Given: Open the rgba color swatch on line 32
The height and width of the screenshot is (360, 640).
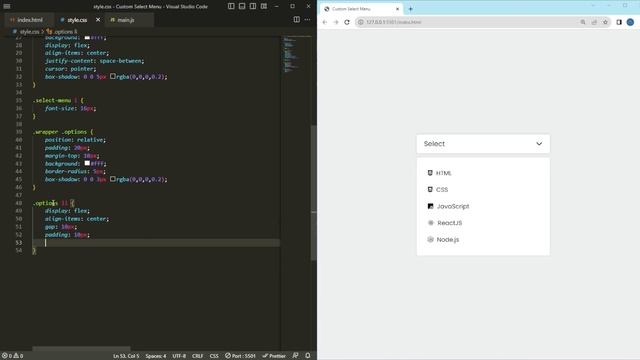Looking at the screenshot, I should (113, 76).
